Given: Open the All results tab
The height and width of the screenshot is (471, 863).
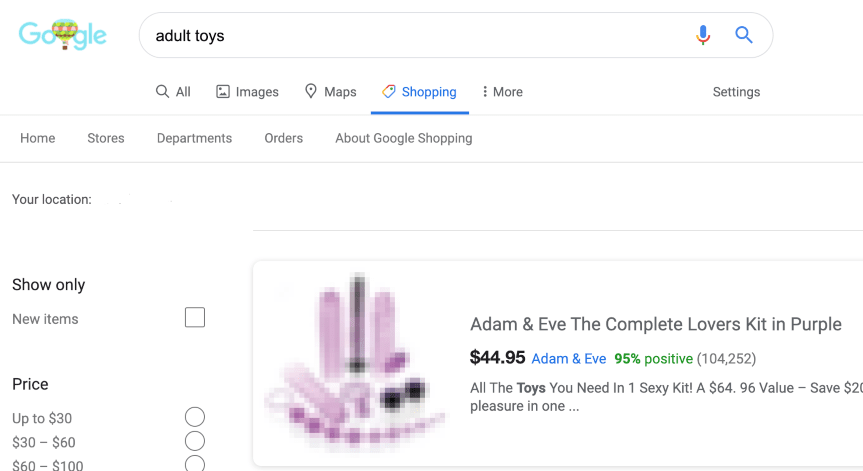Looking at the screenshot, I should click(x=173, y=92).
